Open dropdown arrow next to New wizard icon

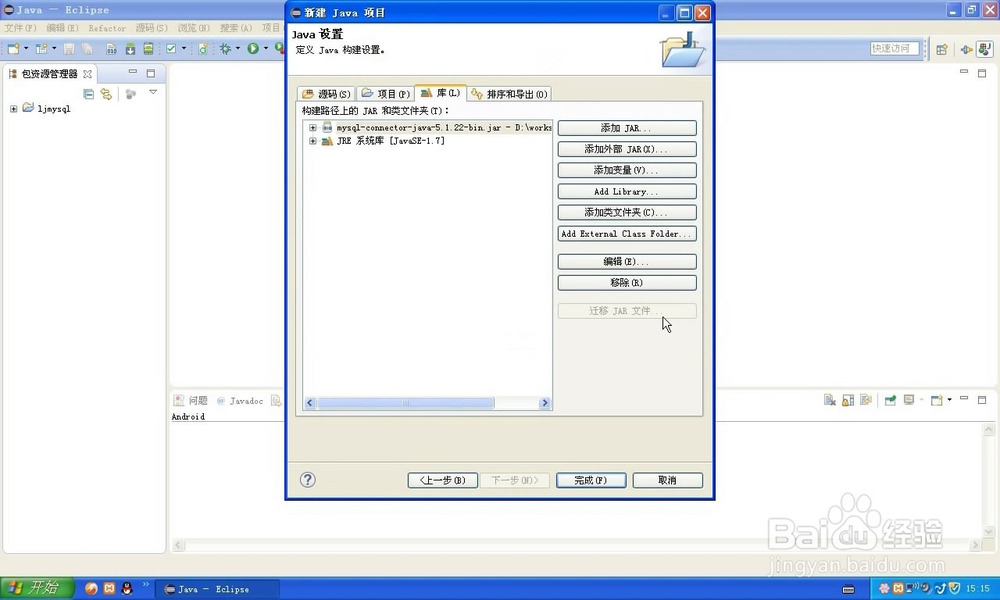[26, 48]
